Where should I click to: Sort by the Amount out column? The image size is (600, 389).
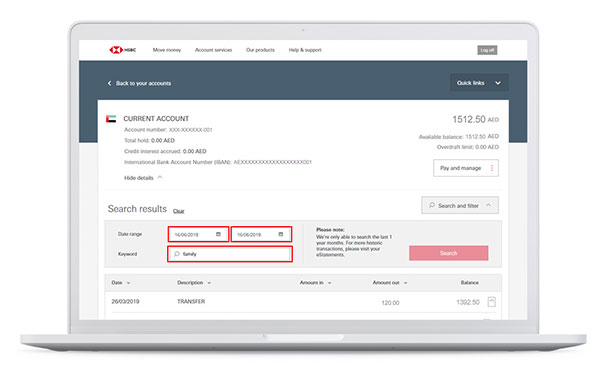point(390,283)
